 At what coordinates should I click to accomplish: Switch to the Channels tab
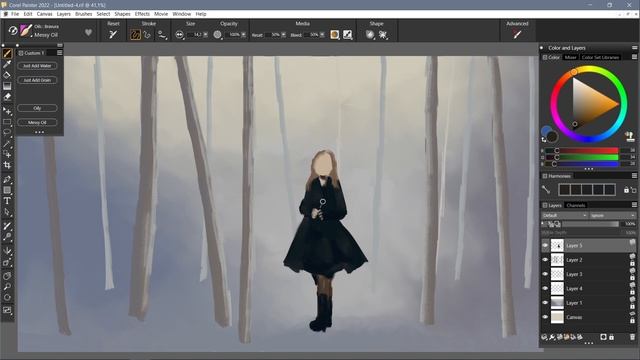pyautogui.click(x=576, y=205)
